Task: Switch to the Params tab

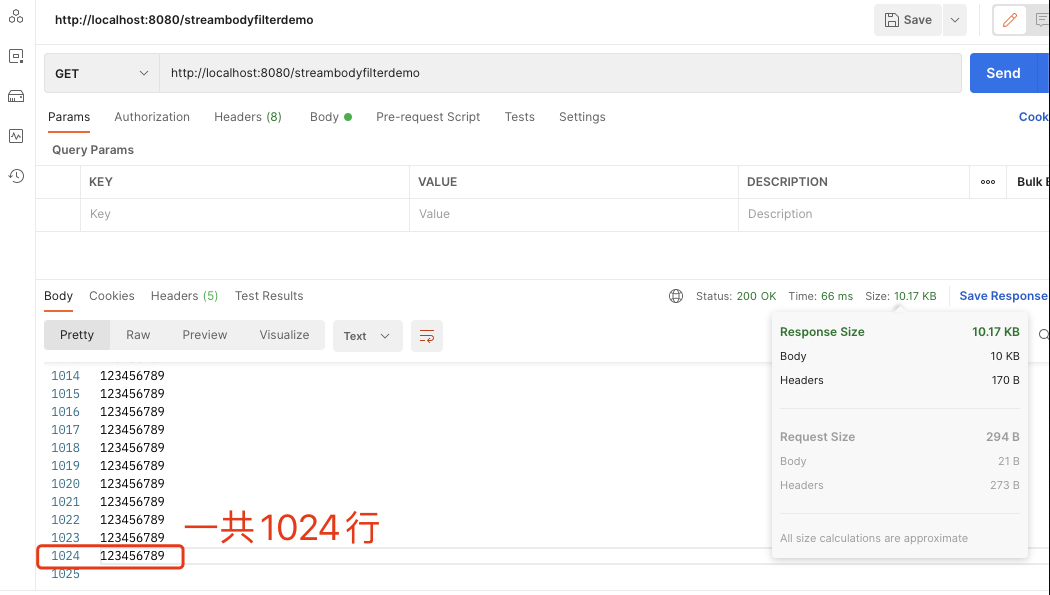Action: (69, 116)
